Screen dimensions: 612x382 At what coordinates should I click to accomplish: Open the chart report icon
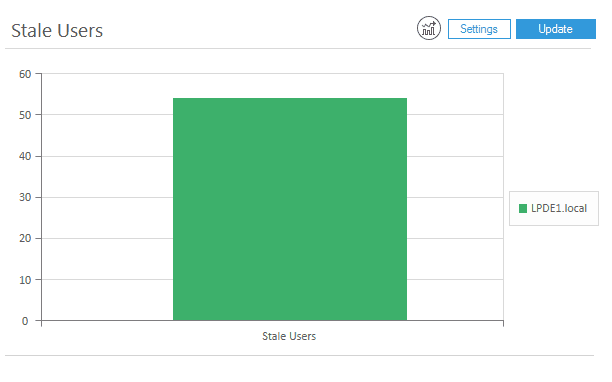point(429,28)
